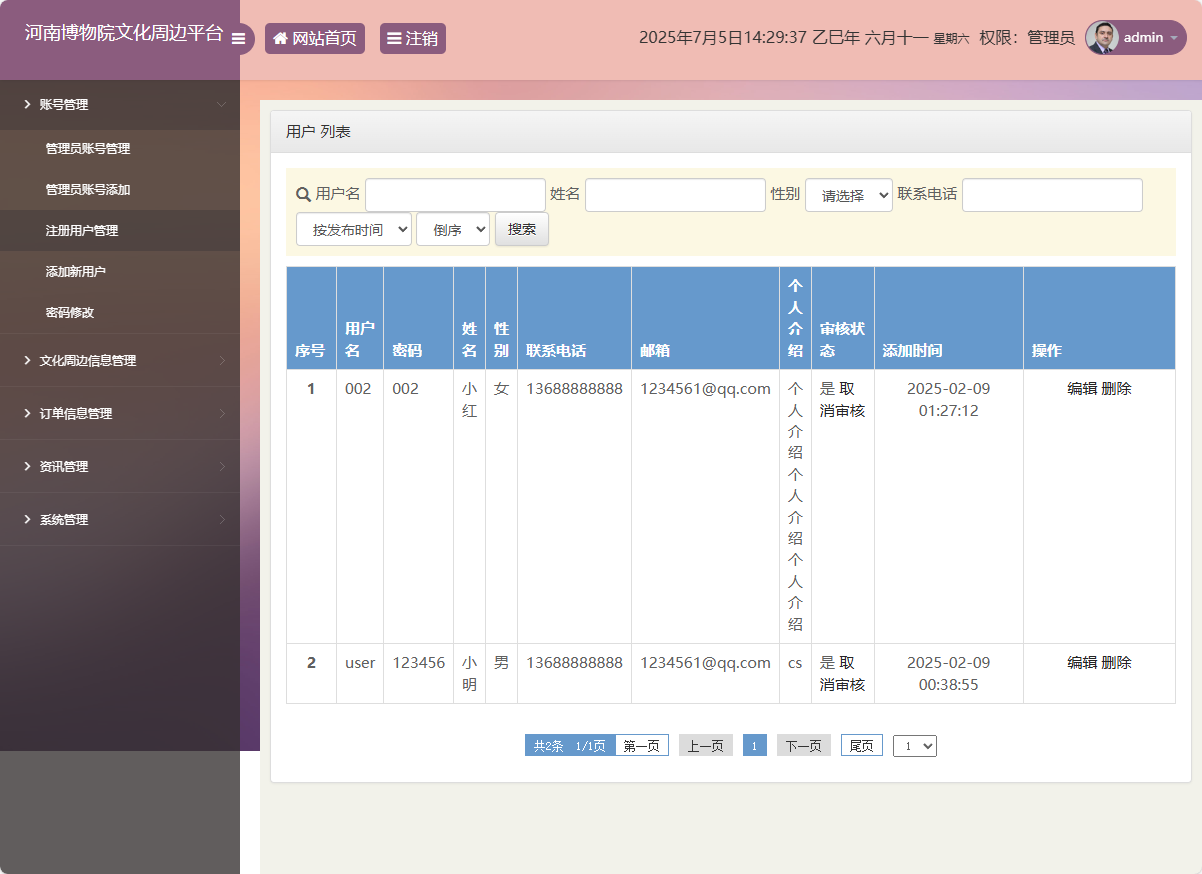The width and height of the screenshot is (1202, 874).
Task: Click the 注销 logout button
Action: (412, 39)
